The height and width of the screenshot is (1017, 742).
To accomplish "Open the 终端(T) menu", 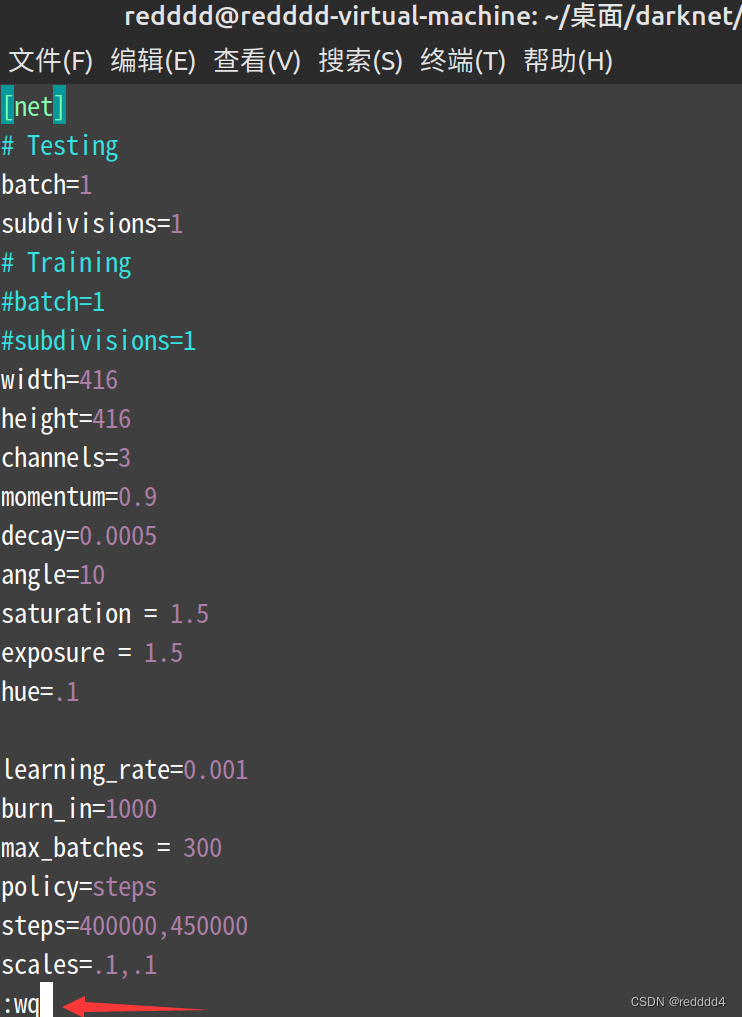I will tap(462, 61).
